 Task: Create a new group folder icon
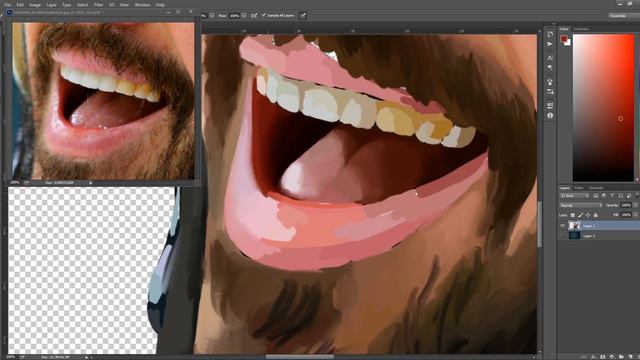tap(621, 357)
